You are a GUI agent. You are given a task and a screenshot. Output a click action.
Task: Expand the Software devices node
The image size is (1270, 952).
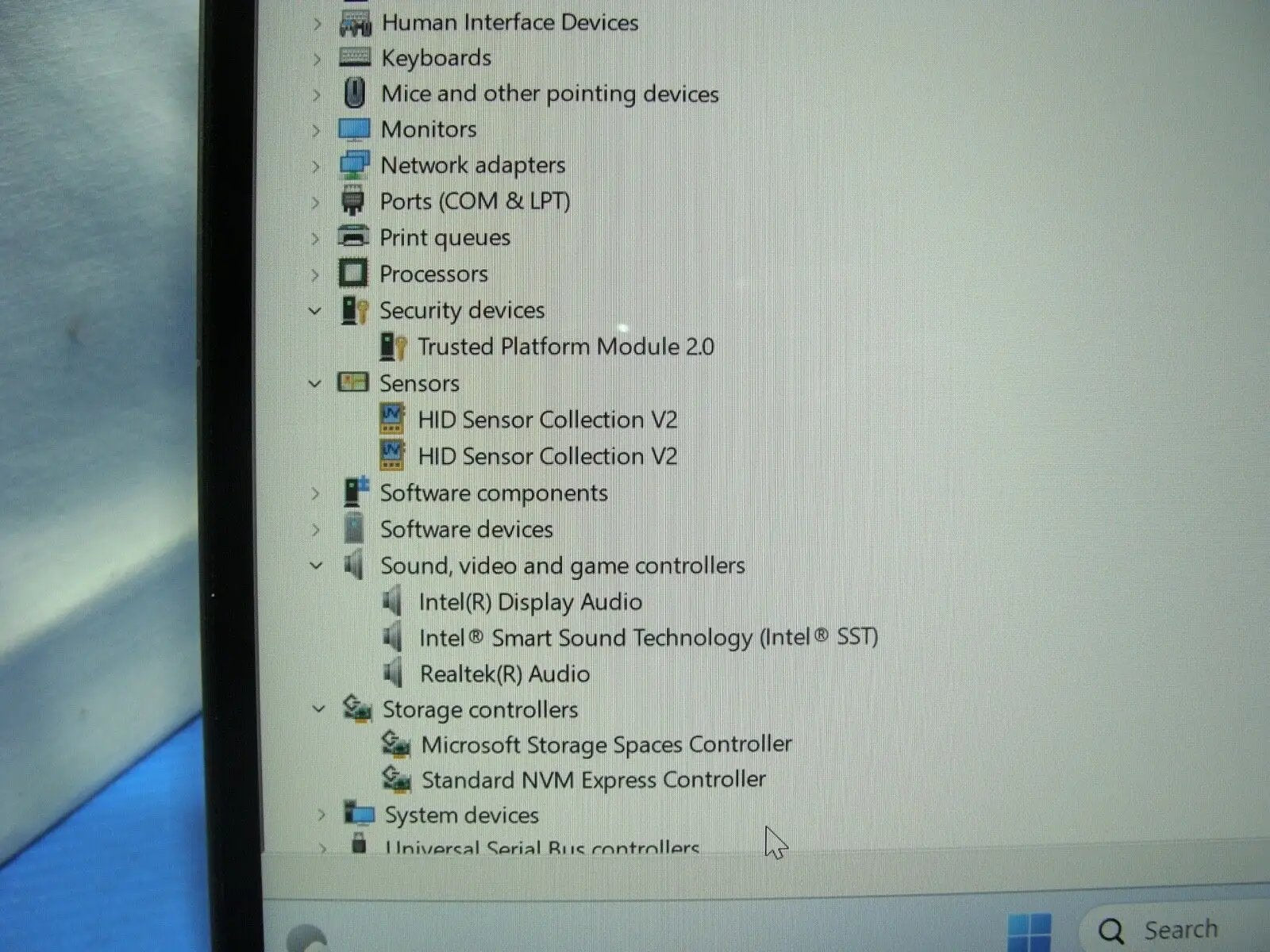316,529
